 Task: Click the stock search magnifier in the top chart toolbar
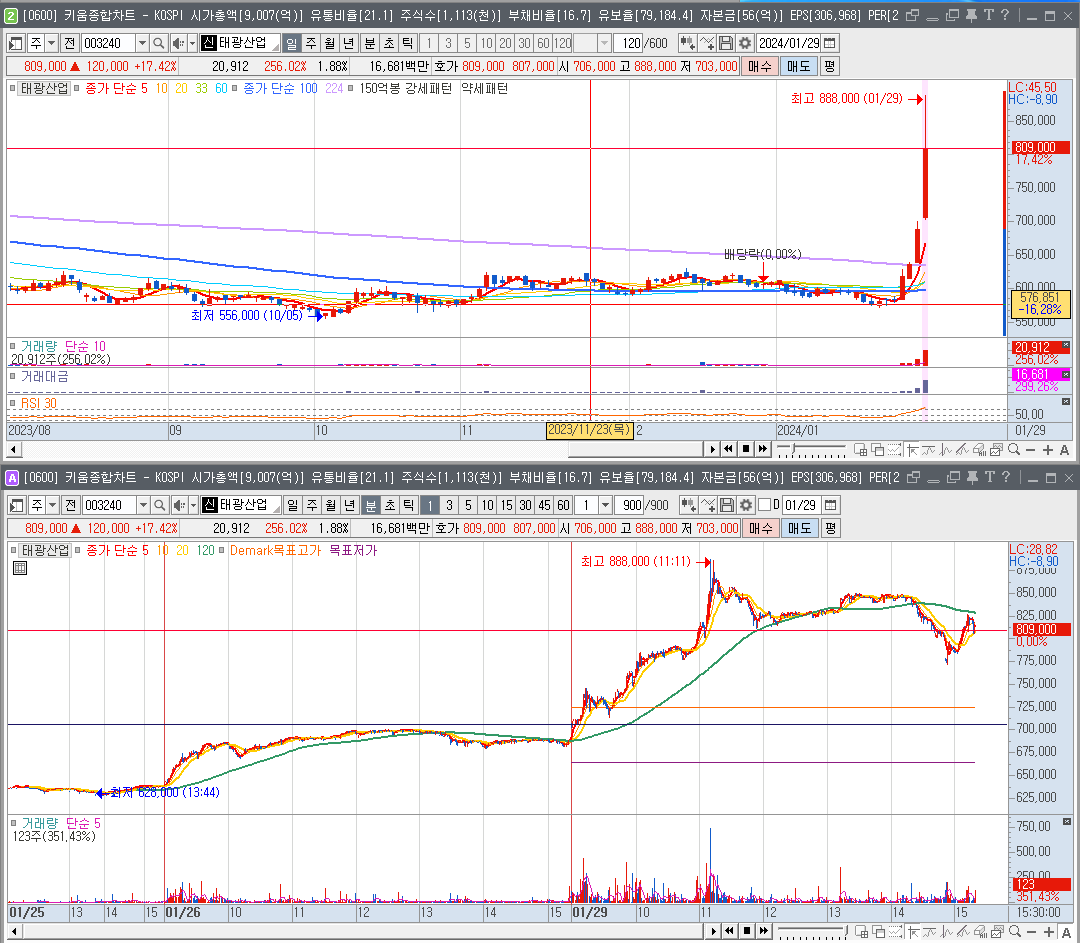point(158,43)
